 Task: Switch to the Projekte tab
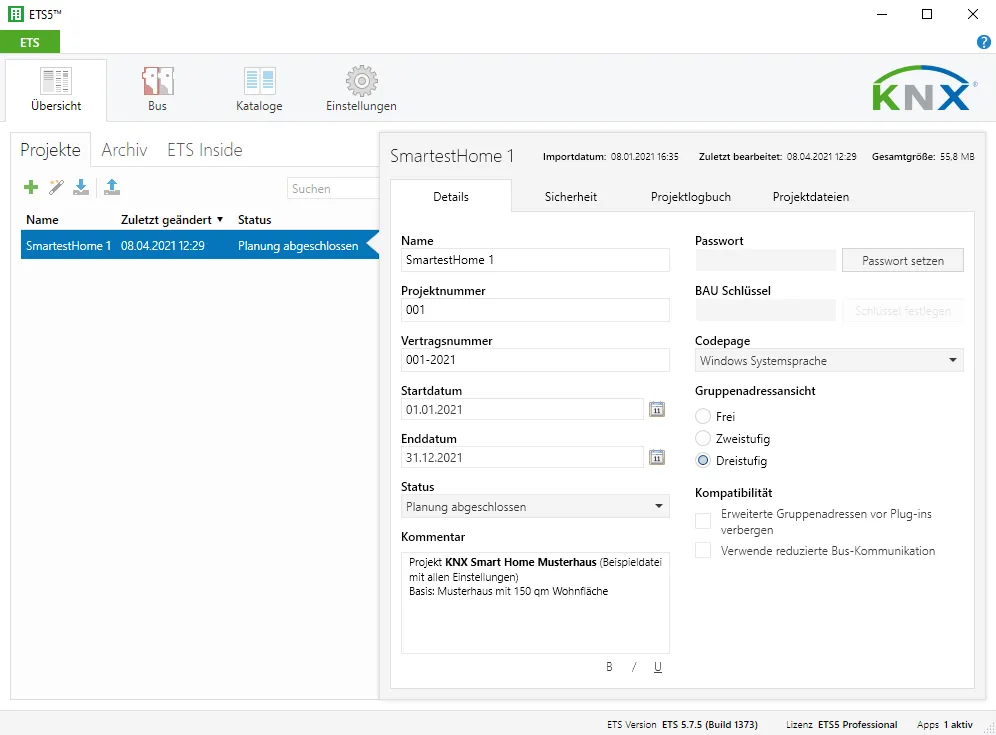(x=51, y=150)
